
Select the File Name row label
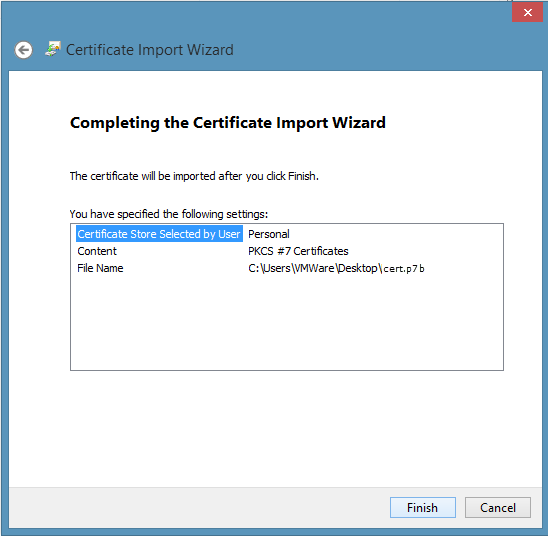100,268
